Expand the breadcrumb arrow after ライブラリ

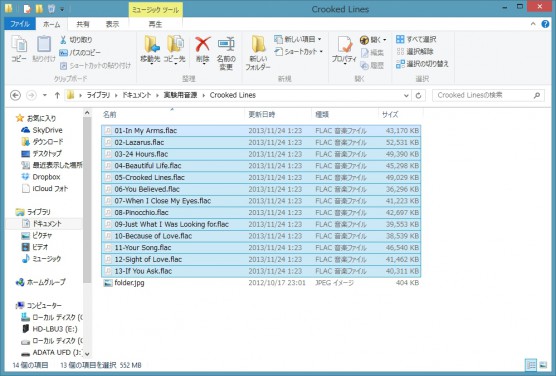[116, 95]
